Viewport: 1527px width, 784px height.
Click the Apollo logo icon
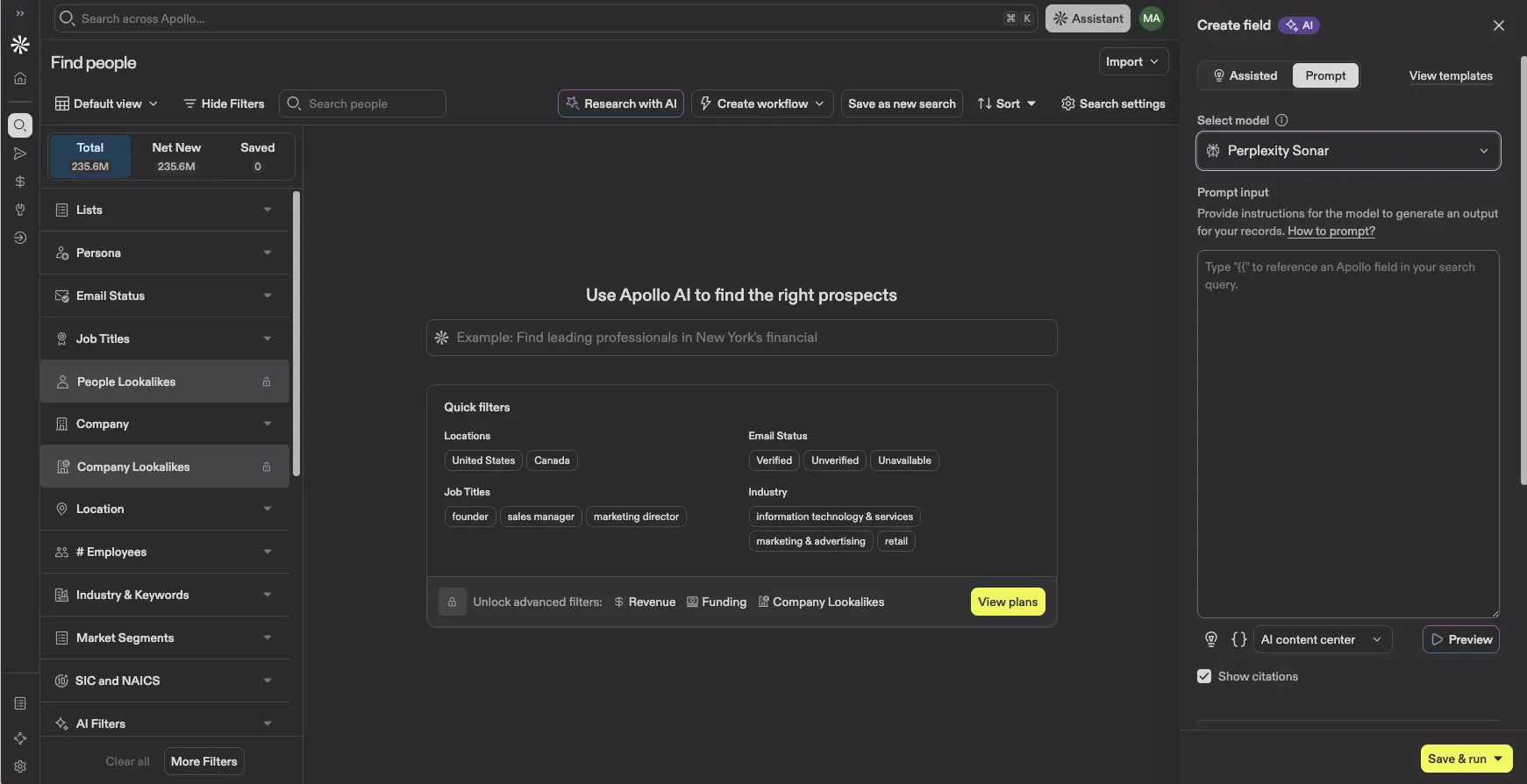[20, 45]
